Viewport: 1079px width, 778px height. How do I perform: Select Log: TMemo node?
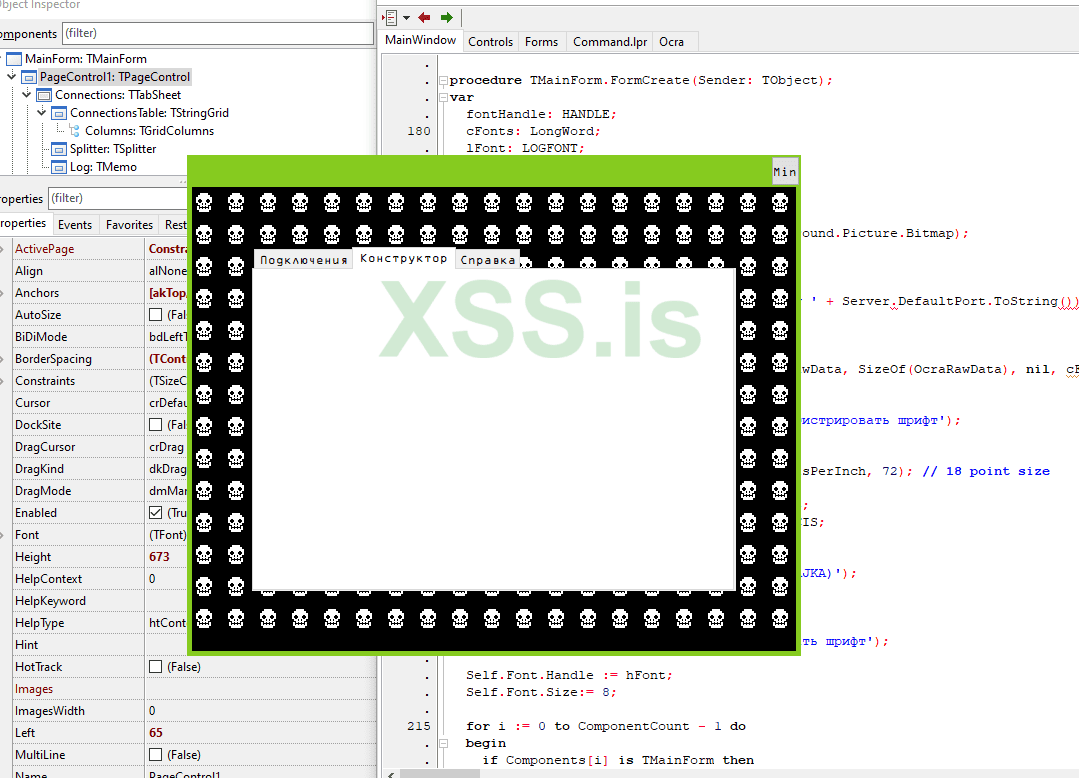(103, 166)
